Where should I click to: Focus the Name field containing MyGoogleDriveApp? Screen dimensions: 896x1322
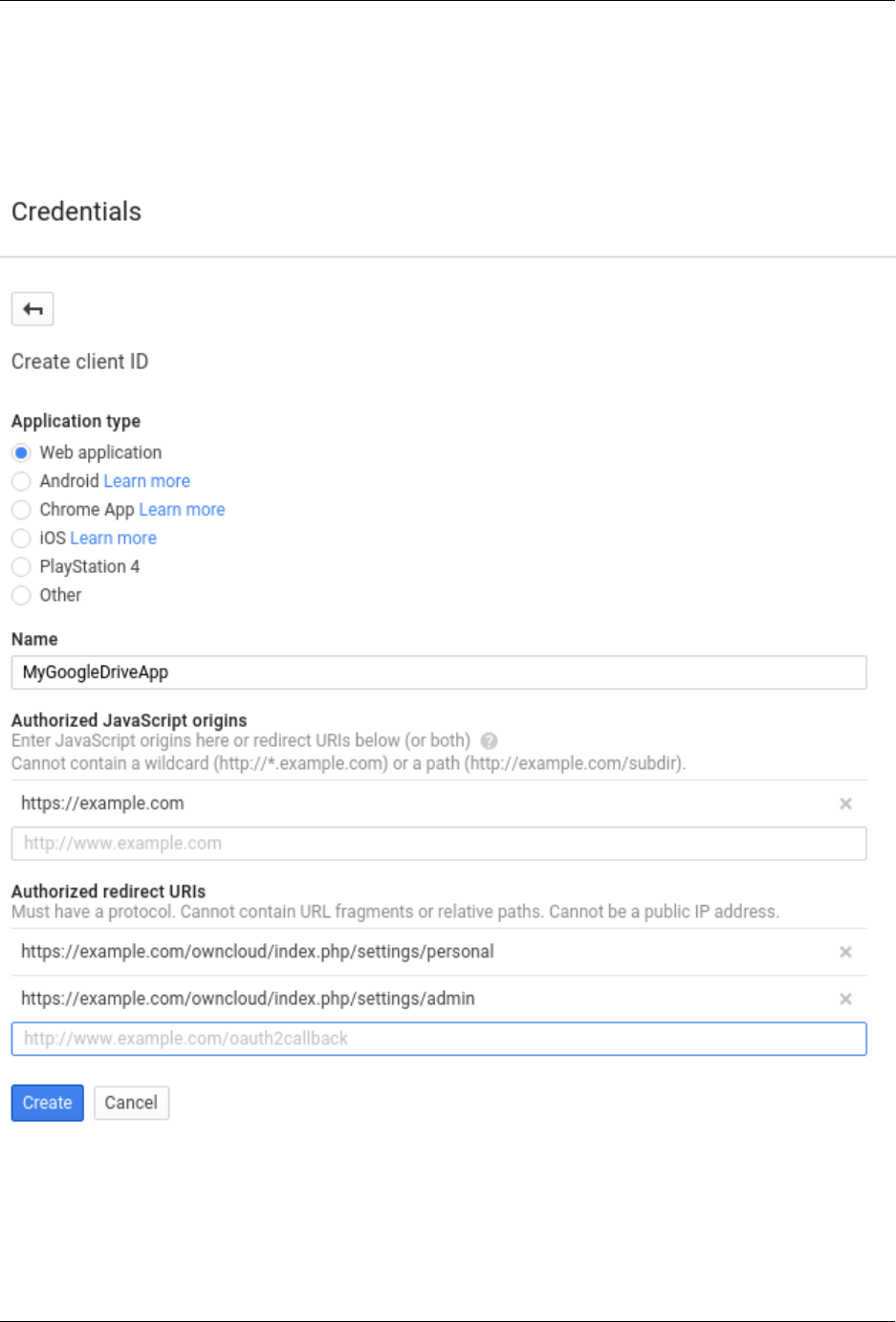coord(439,672)
